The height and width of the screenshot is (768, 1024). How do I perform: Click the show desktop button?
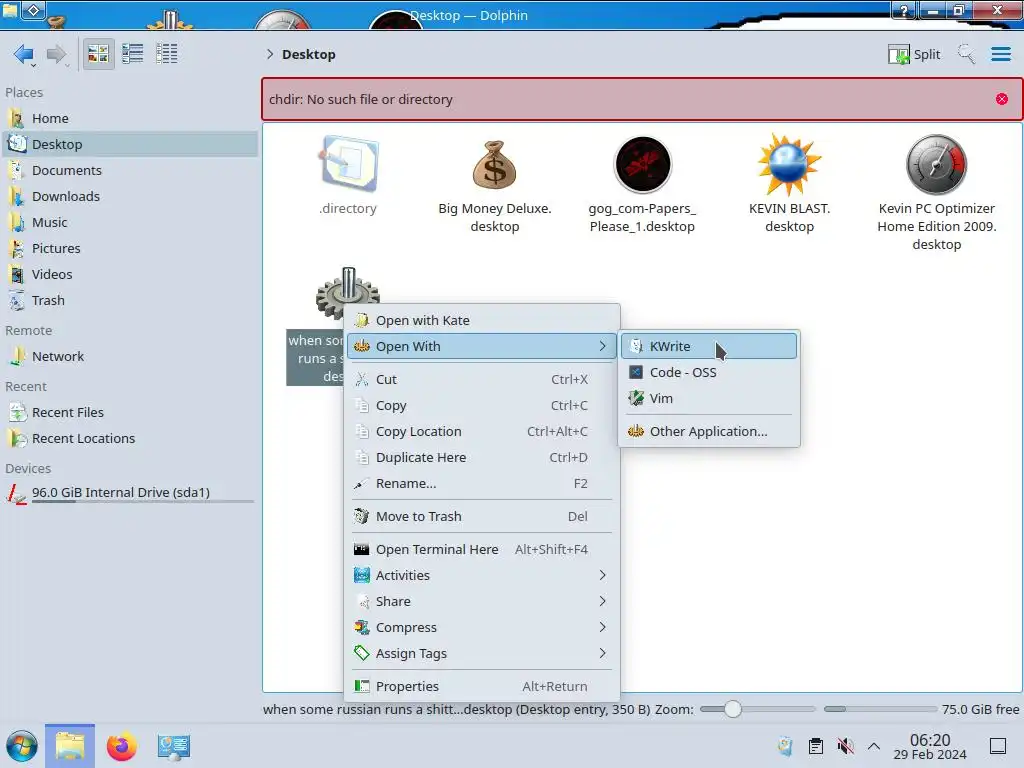[998, 746]
